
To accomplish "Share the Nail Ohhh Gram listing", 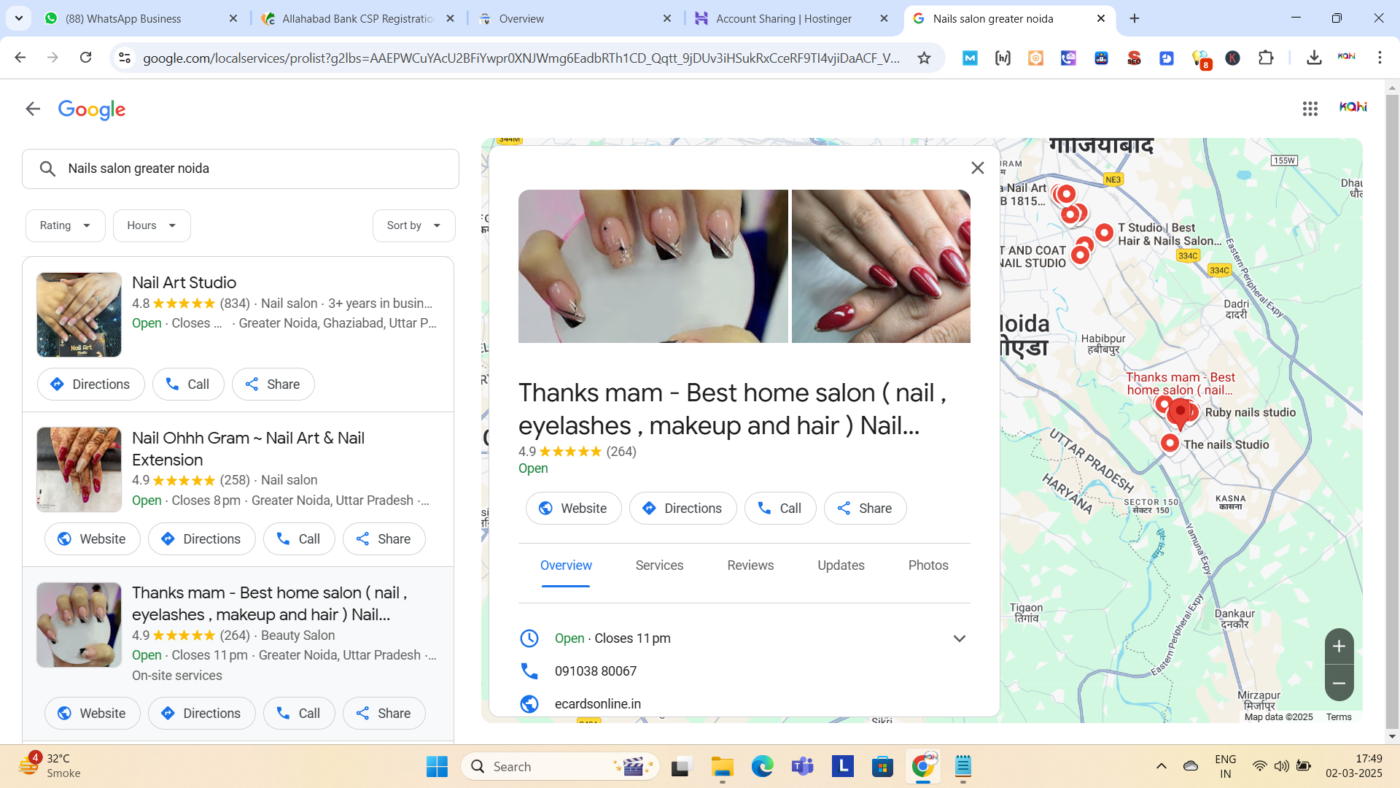I will click(384, 539).
